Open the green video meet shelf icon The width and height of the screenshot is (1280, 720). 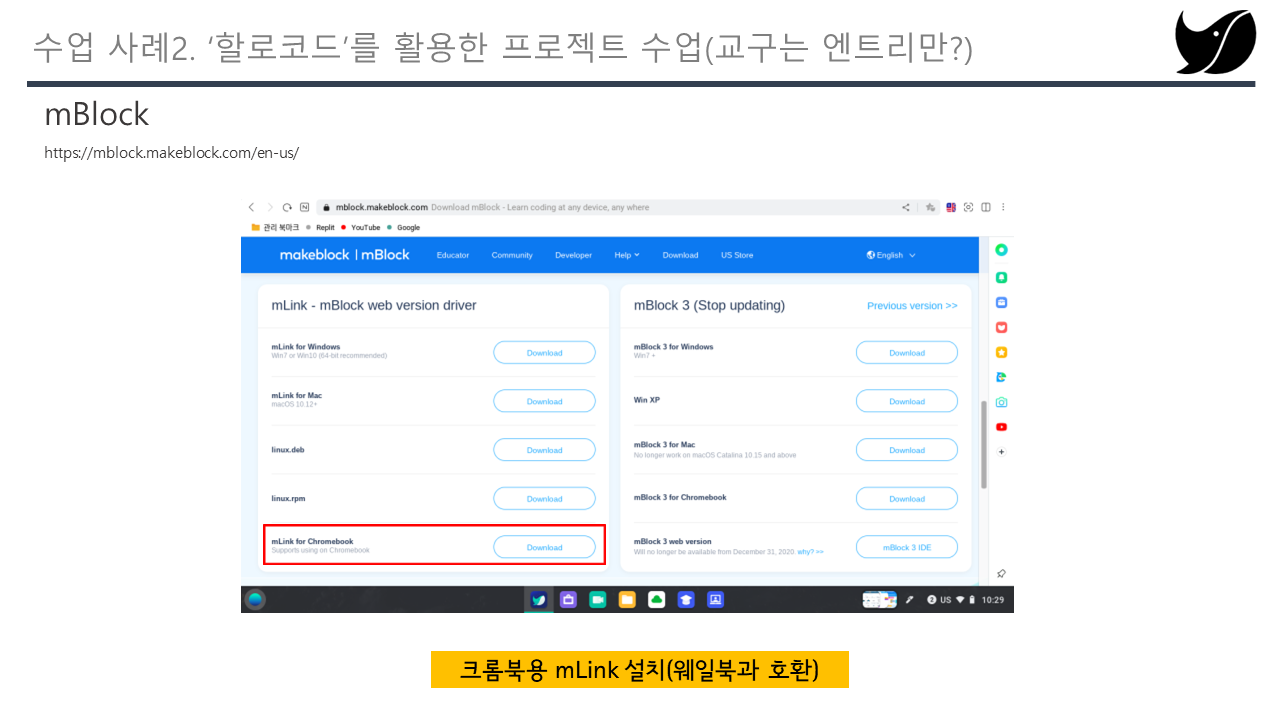597,600
